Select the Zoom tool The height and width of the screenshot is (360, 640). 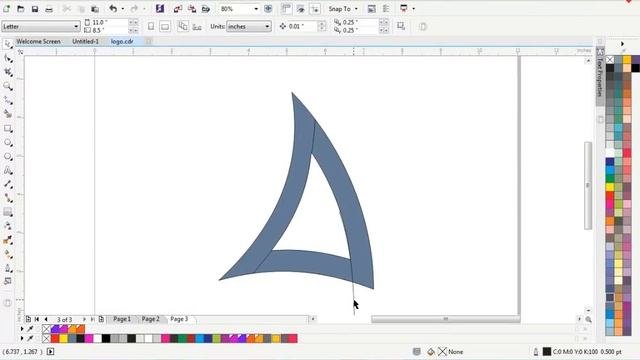pyautogui.click(x=8, y=86)
